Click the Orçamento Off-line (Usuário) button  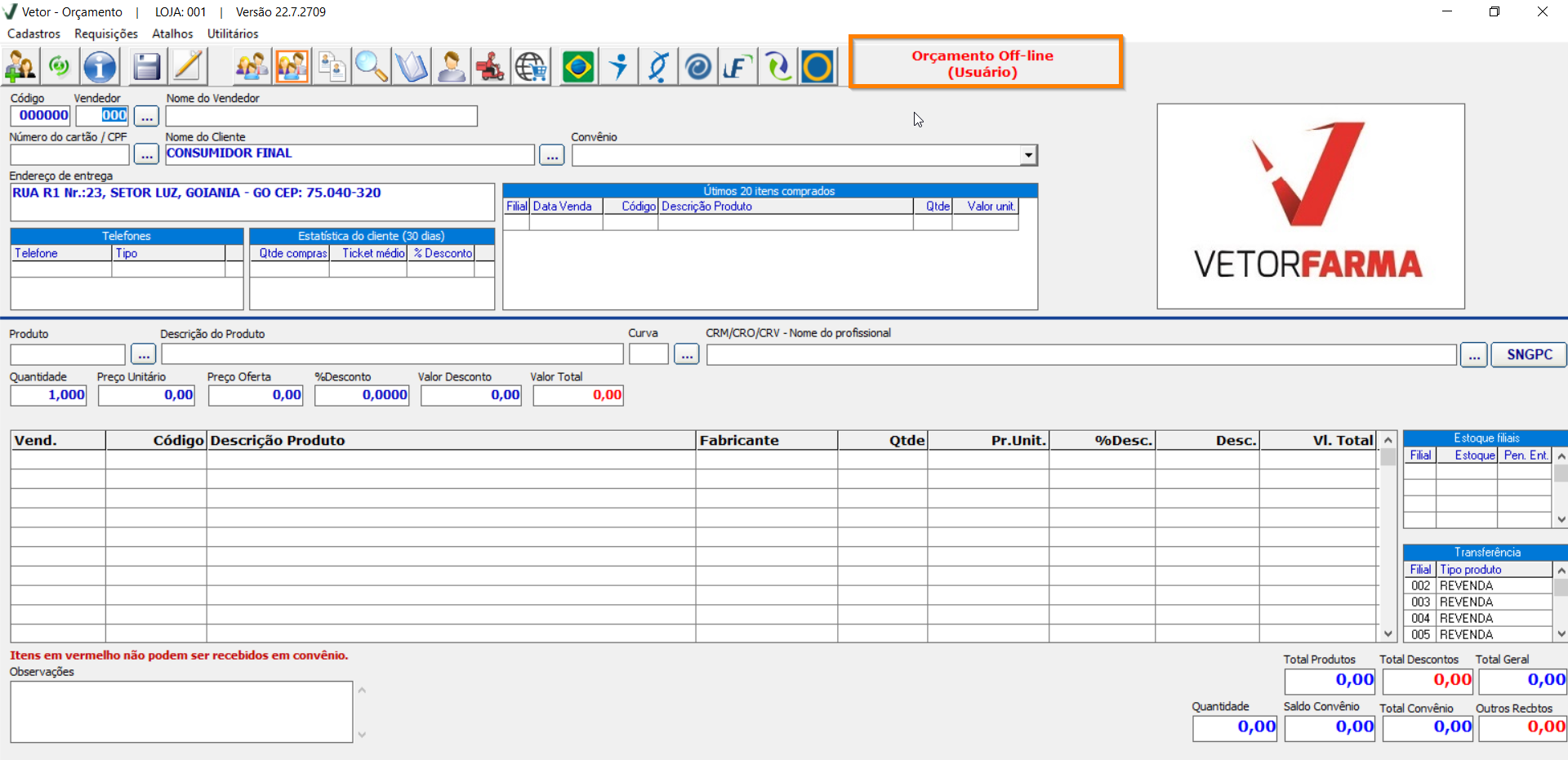point(986,62)
